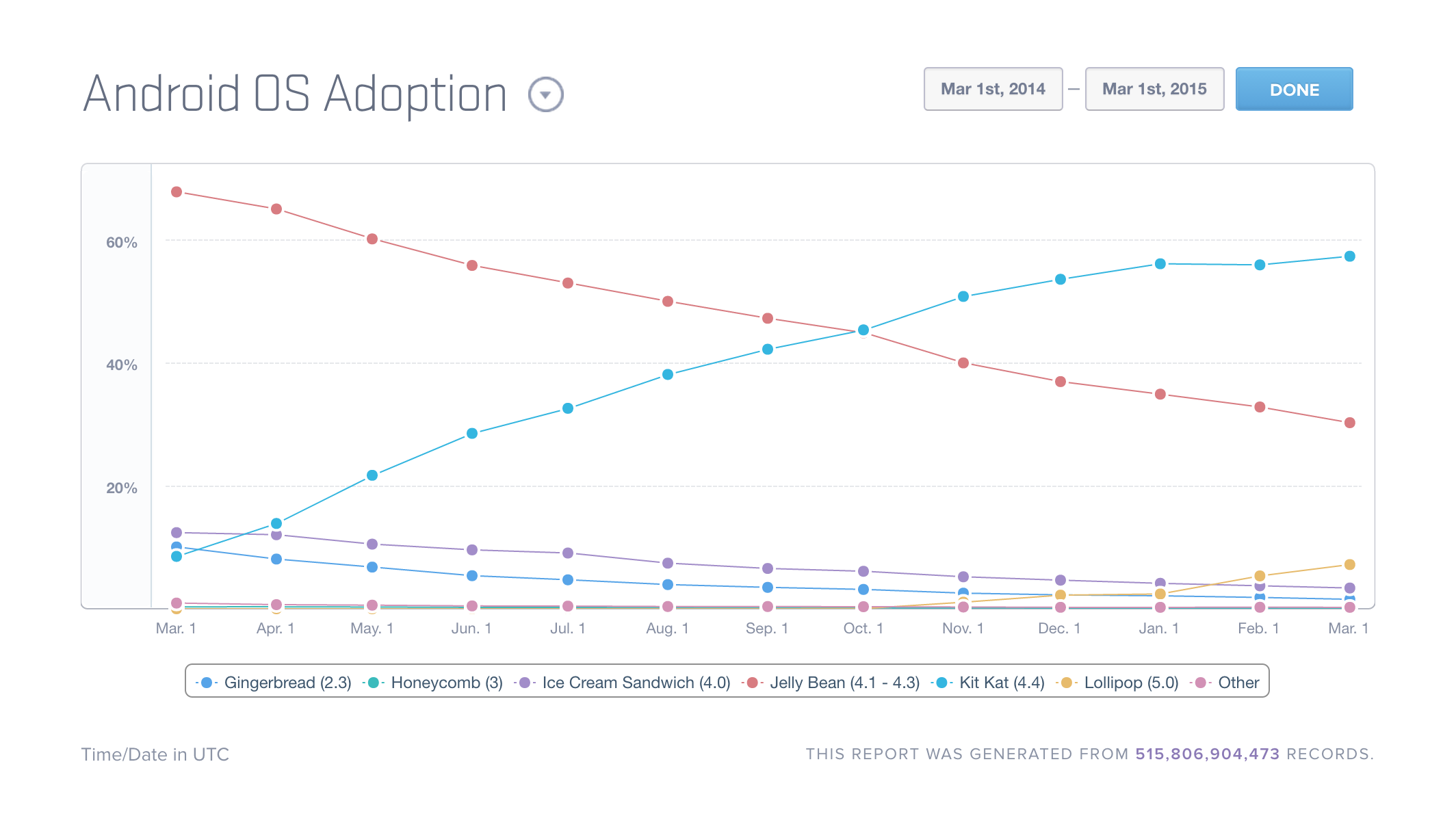
Task: Open the Android OS Adoption title dropdown
Action: [545, 94]
